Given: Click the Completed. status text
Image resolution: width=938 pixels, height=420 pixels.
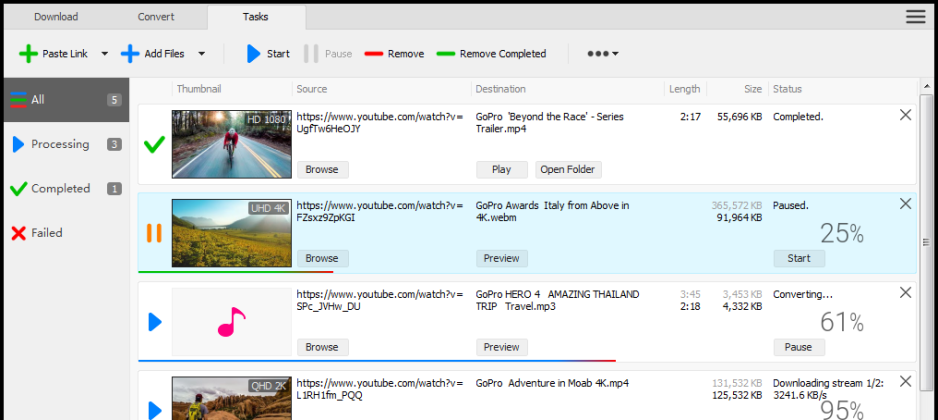Looking at the screenshot, I should coord(798,117).
